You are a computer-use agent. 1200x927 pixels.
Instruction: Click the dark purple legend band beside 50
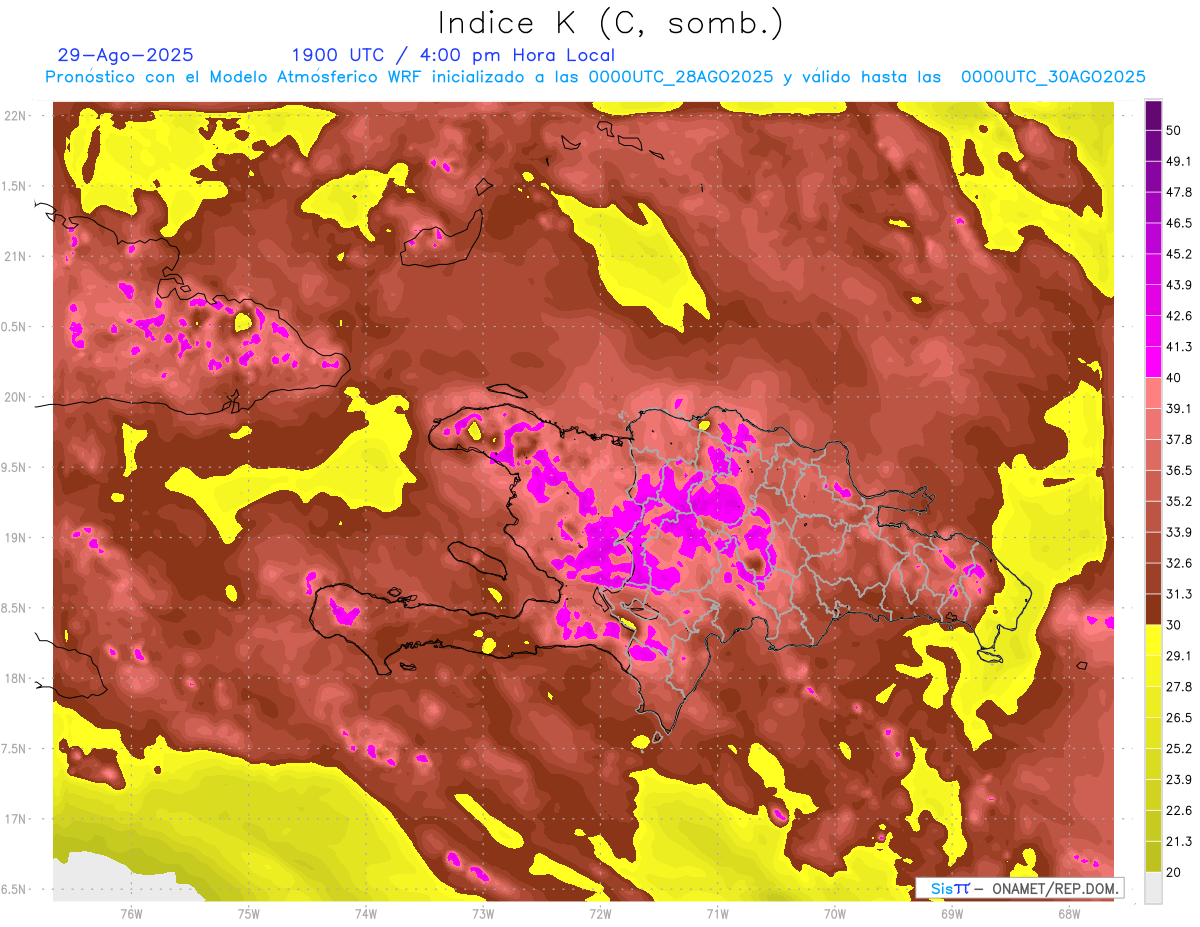(1153, 115)
